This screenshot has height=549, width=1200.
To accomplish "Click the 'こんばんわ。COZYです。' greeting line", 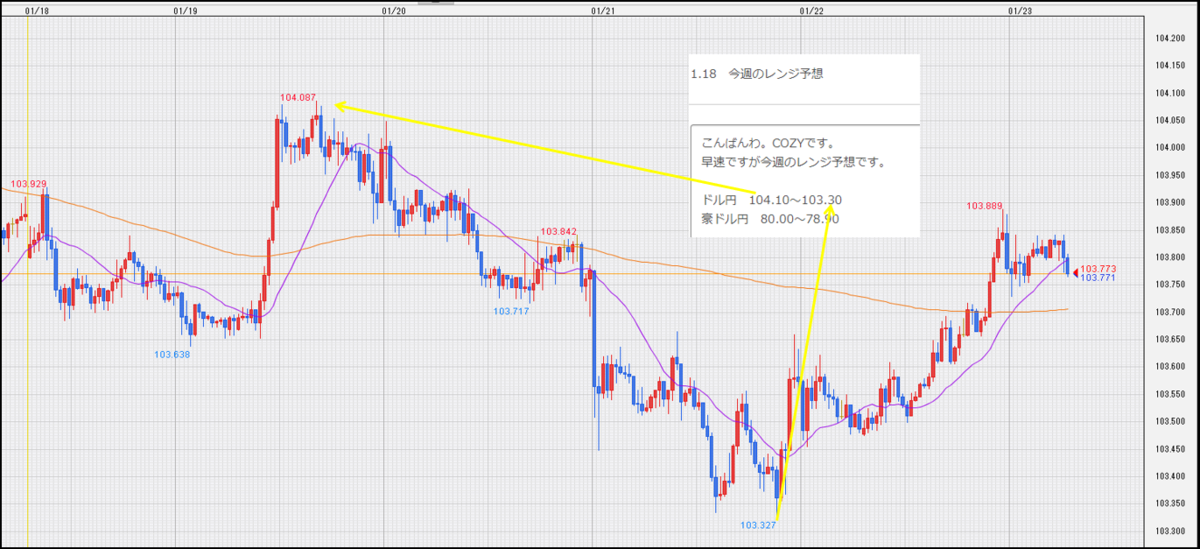I will click(770, 143).
